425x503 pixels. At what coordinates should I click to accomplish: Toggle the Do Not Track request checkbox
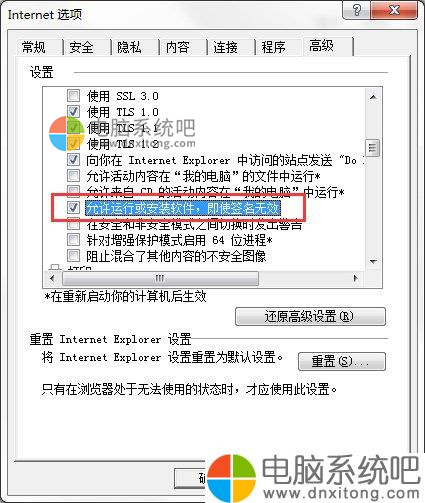[x=73, y=160]
